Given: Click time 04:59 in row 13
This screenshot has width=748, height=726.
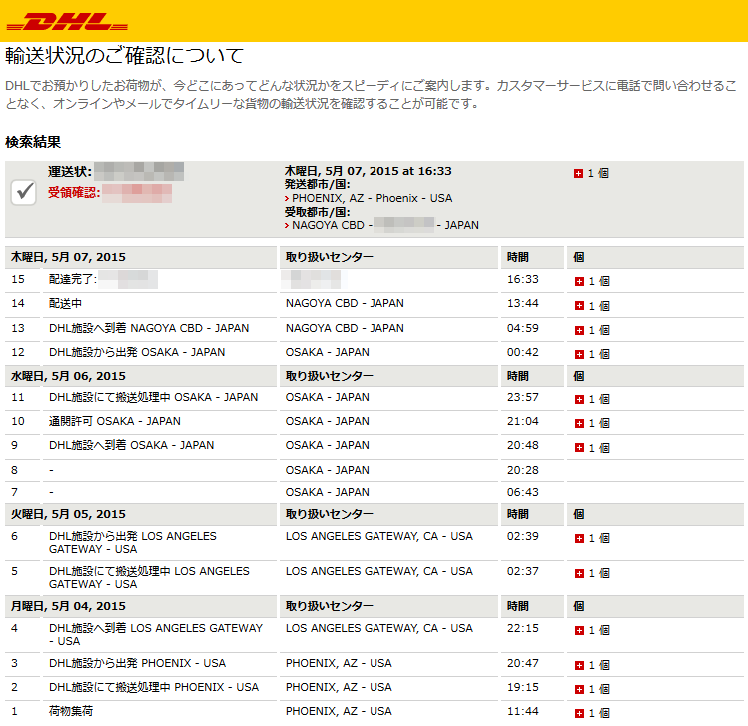Looking at the screenshot, I should click(x=522, y=328).
